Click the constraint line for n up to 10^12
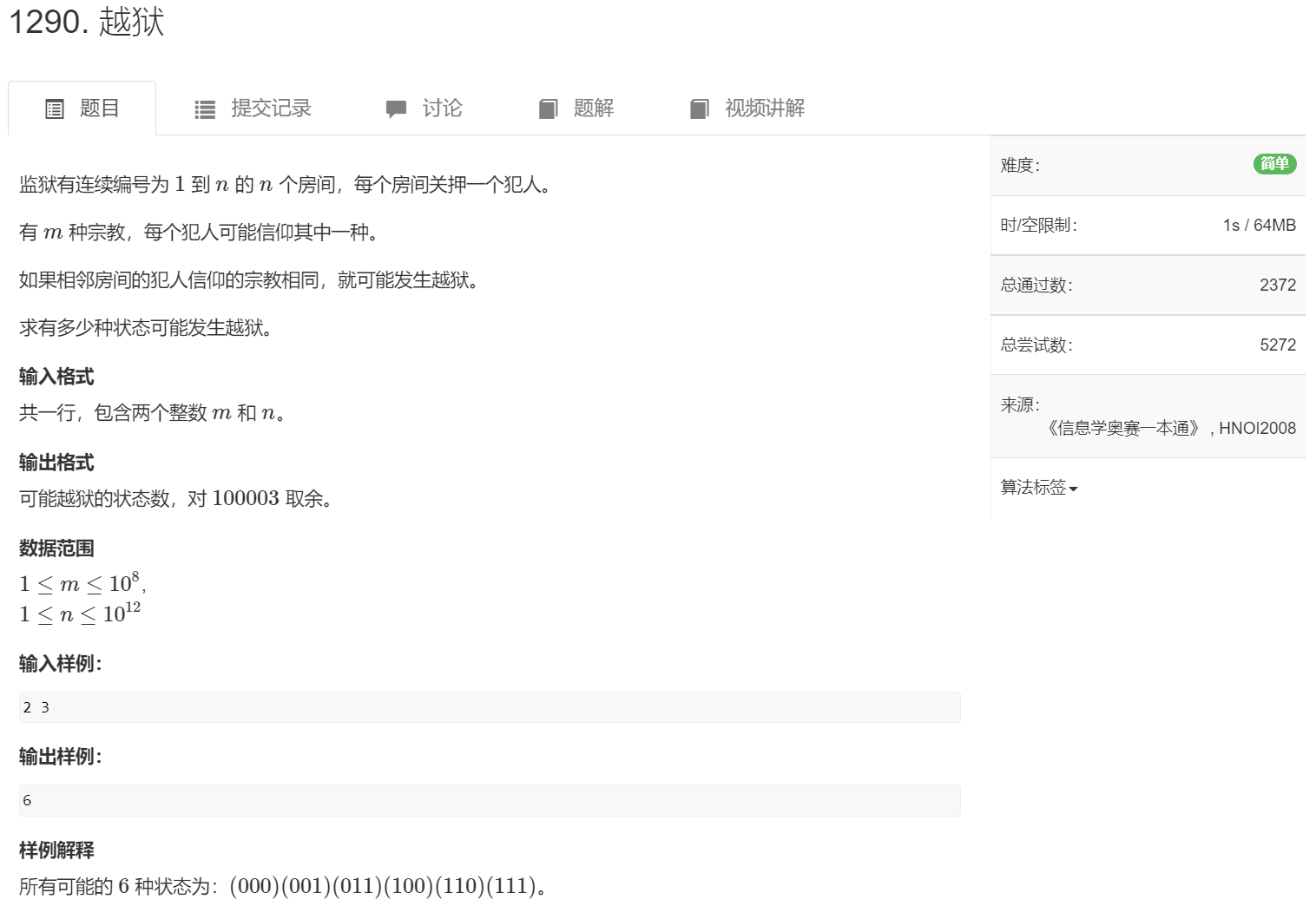 (x=80, y=614)
